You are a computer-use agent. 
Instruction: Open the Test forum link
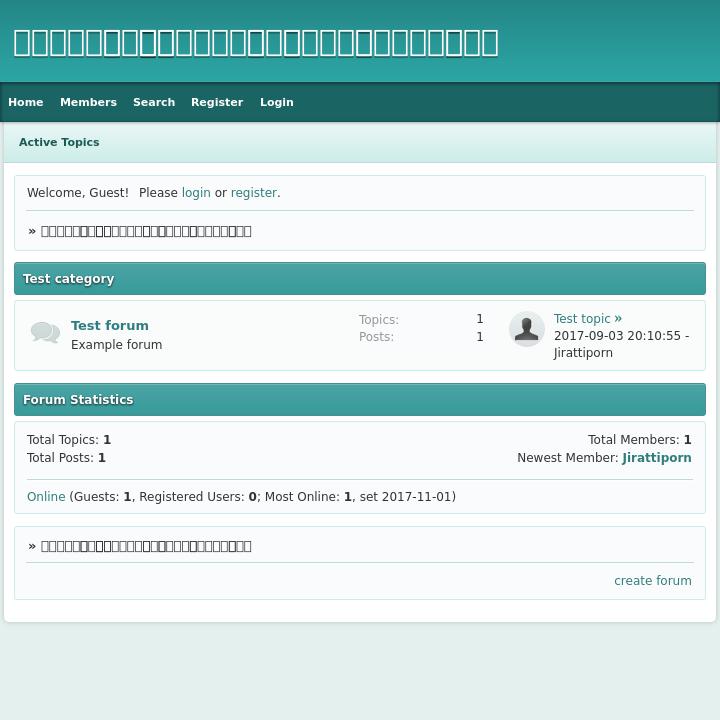point(110,325)
